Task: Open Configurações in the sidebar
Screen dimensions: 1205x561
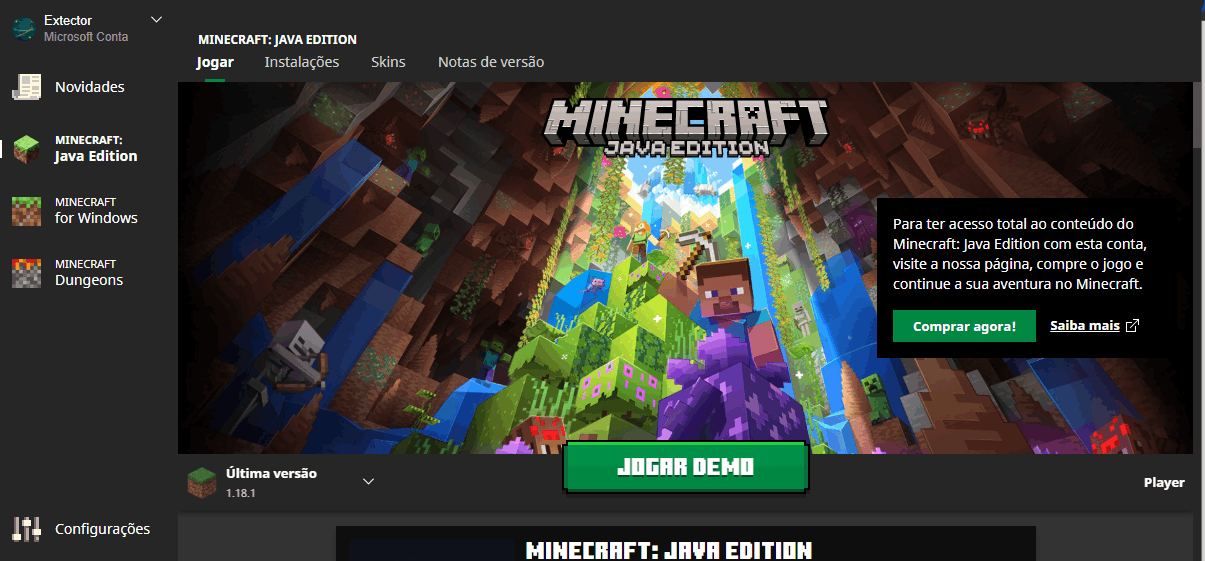Action: (102, 529)
